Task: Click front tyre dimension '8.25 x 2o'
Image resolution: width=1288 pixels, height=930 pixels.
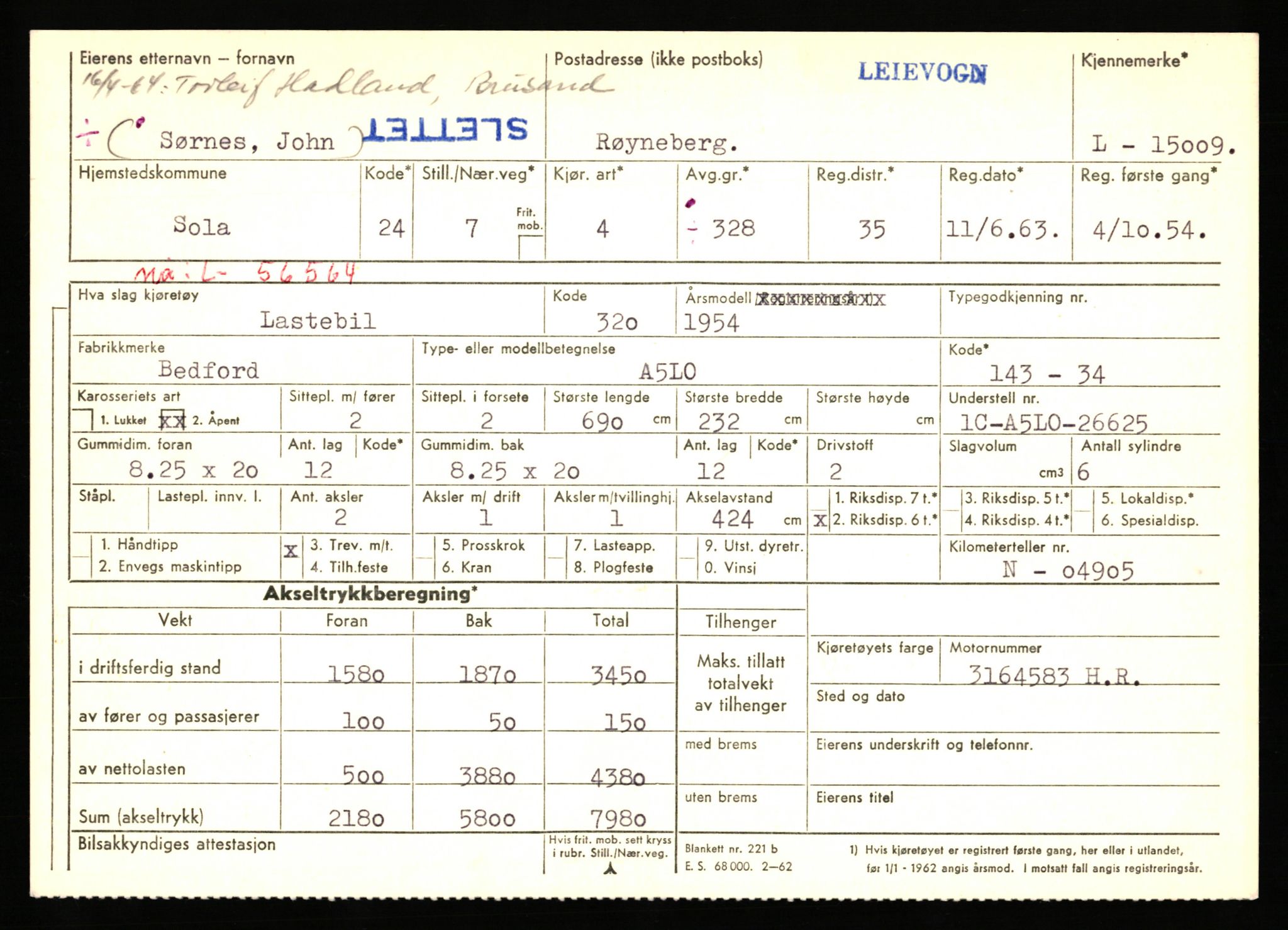Action: [194, 469]
